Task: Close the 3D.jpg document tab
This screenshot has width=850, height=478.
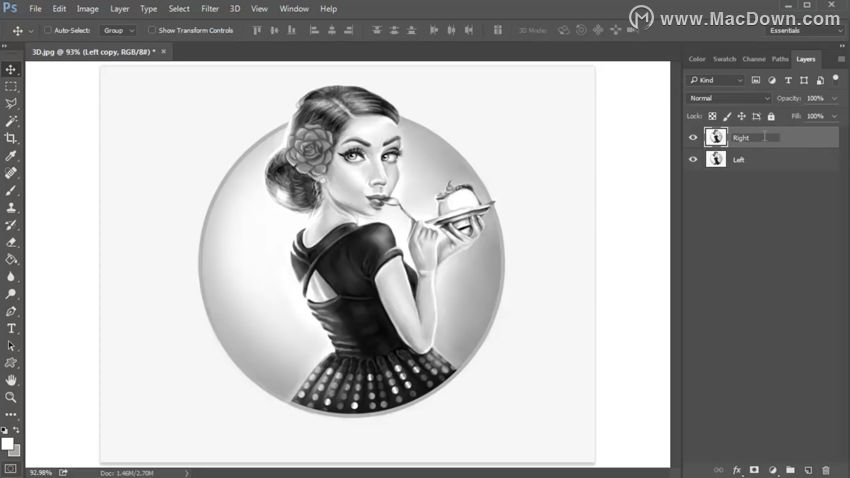Action: coord(163,51)
